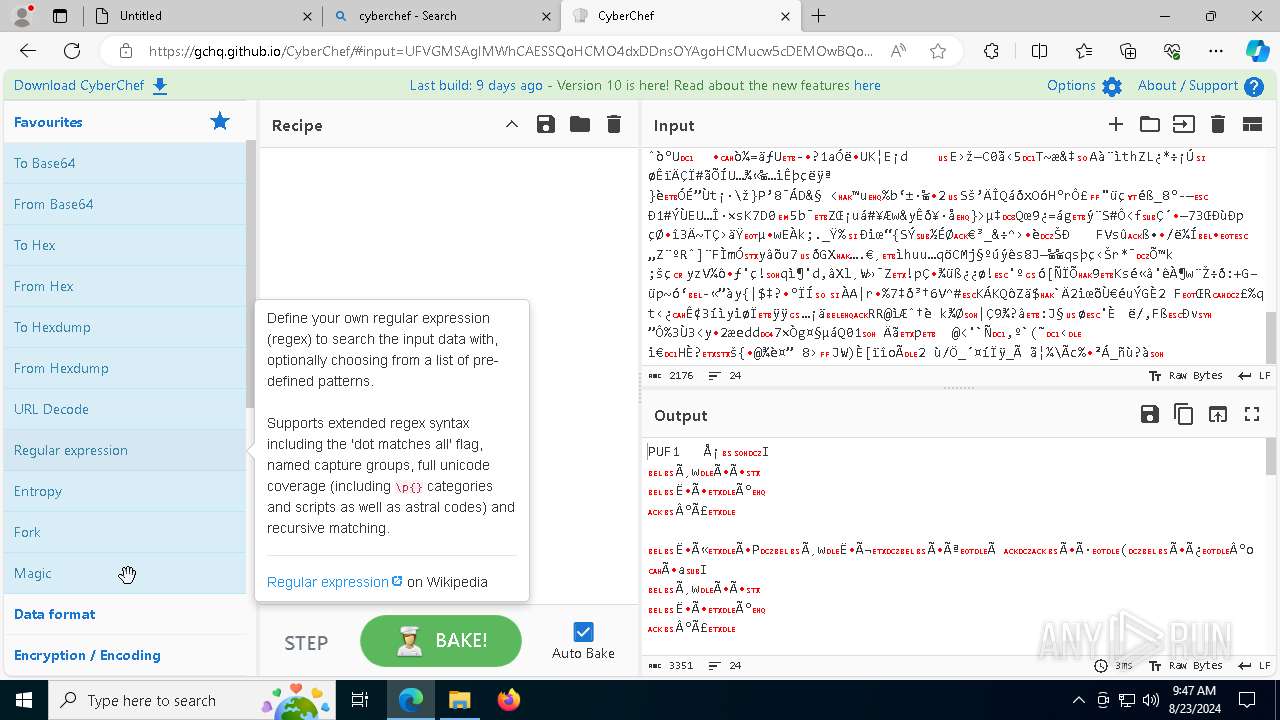Select the From Hex operation
This screenshot has width=1280, height=720.
[125, 286]
